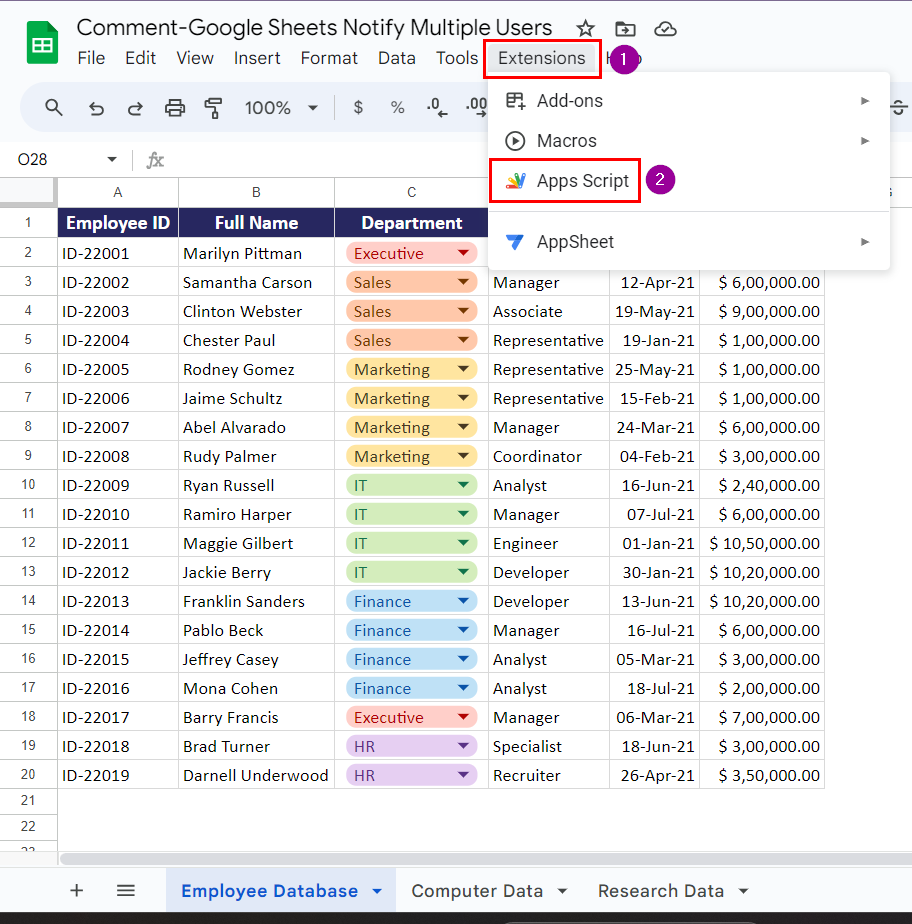Click the Recruiter cell
This screenshot has width=912, height=924.
click(x=548, y=776)
